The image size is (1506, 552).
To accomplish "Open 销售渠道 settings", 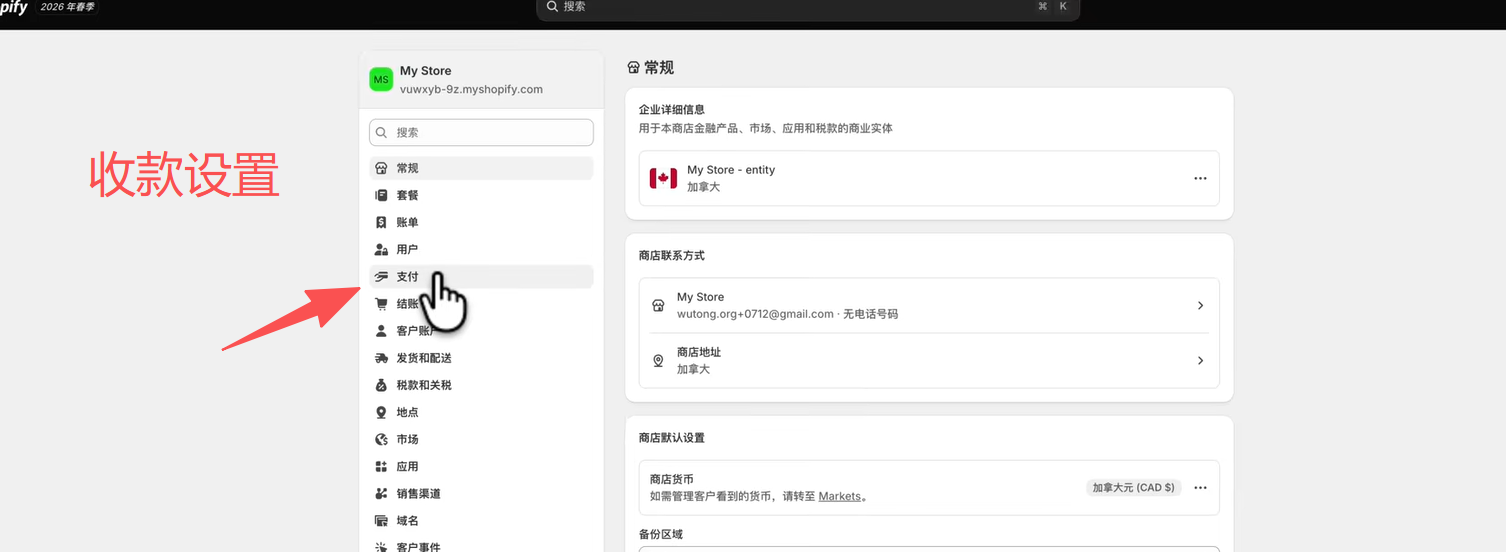I will [x=481, y=493].
